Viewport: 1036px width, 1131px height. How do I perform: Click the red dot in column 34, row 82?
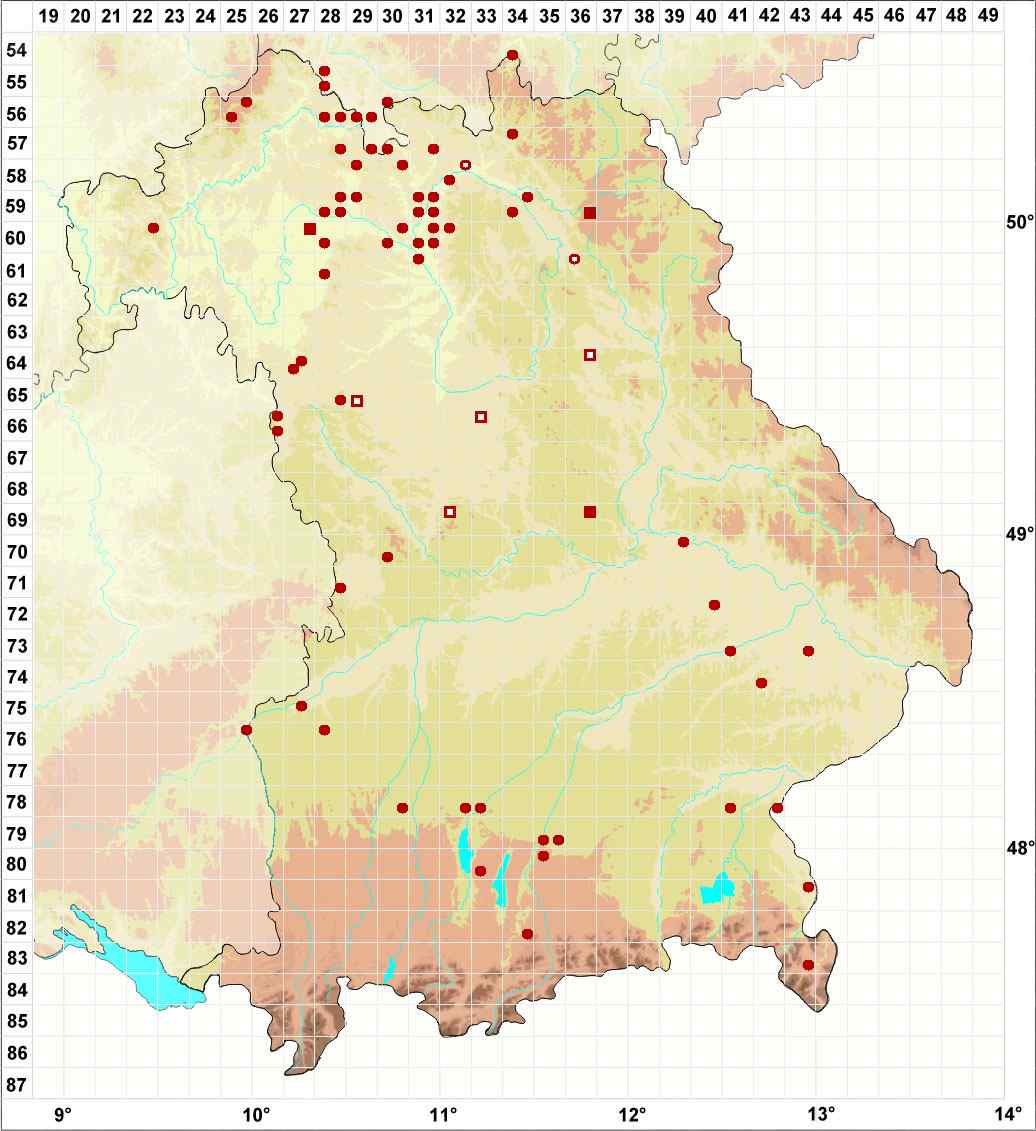[x=527, y=934]
